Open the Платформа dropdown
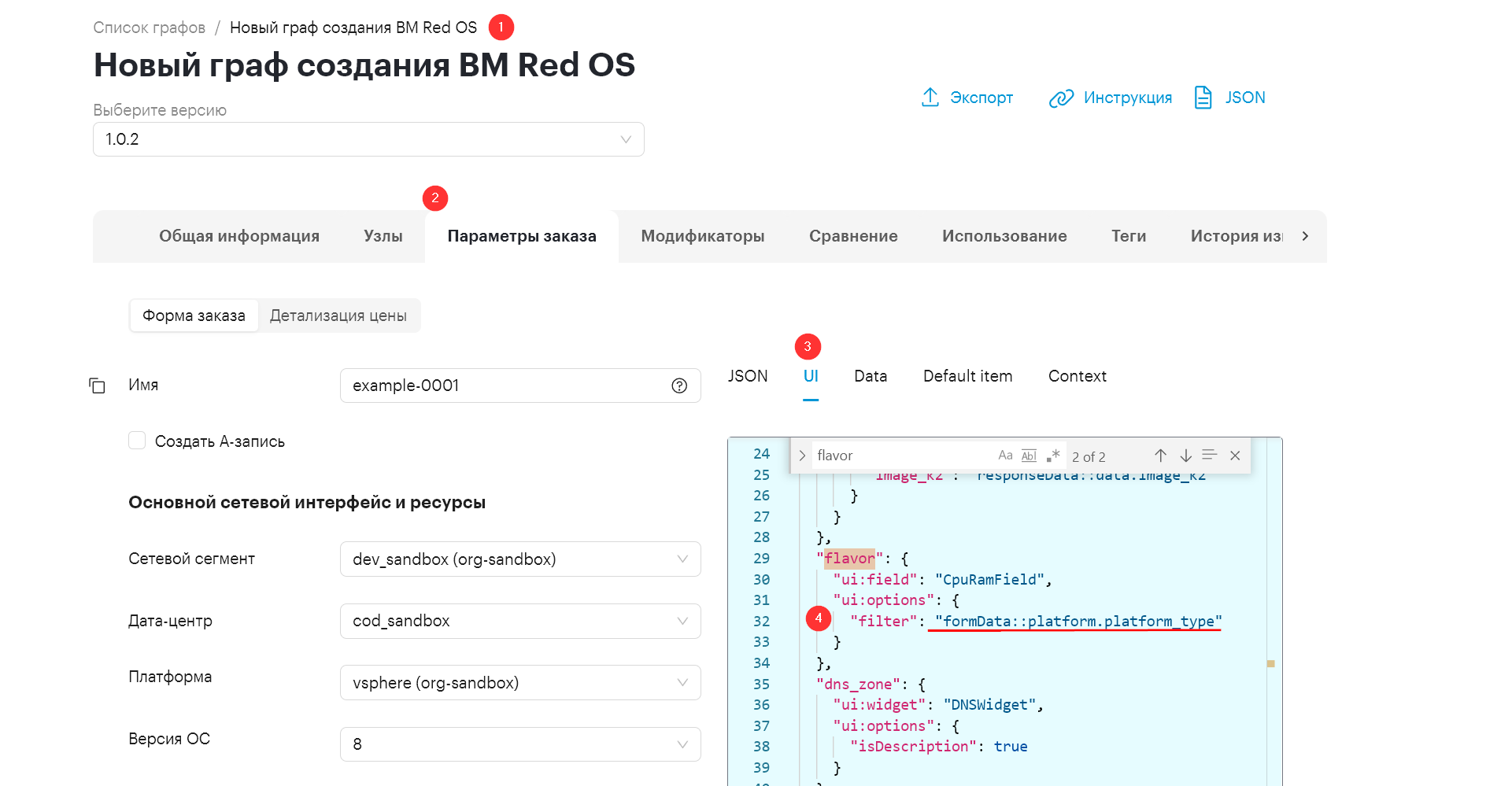1512x786 pixels. coord(520,683)
